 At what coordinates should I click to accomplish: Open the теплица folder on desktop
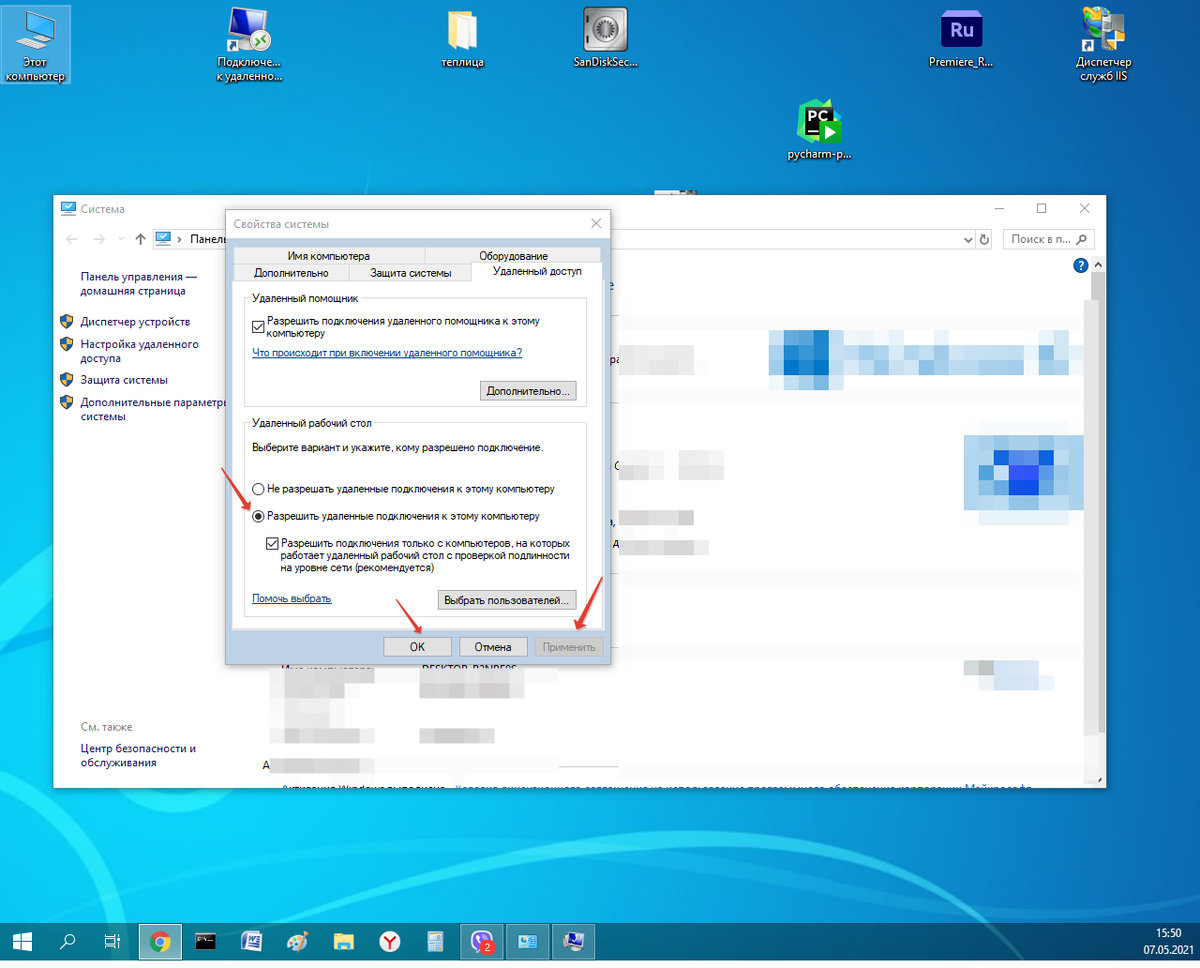coord(462,40)
